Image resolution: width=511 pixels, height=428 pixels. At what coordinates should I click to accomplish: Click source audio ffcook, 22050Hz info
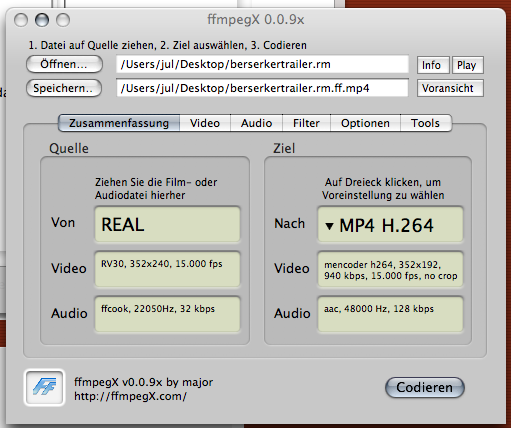click(x=167, y=314)
